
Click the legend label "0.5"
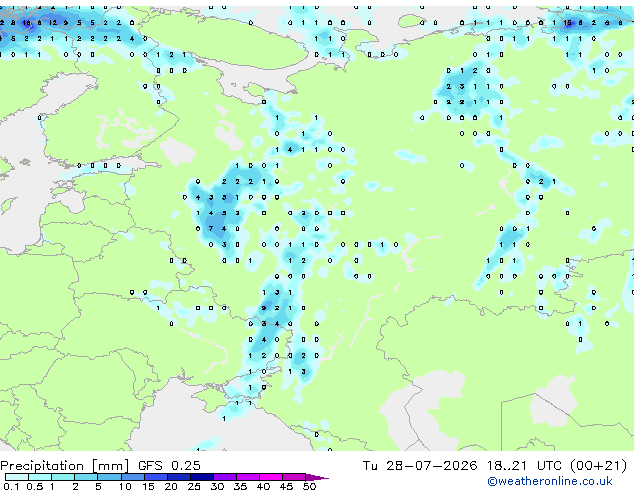[x=34, y=486]
